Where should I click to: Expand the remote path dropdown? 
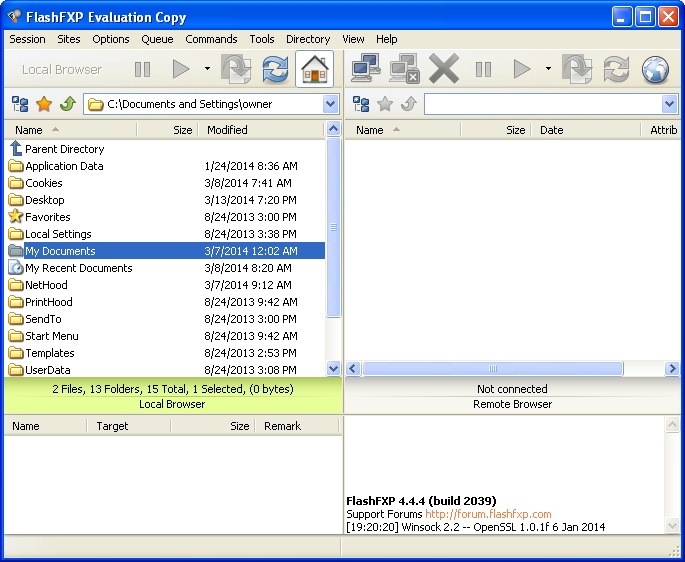669,104
